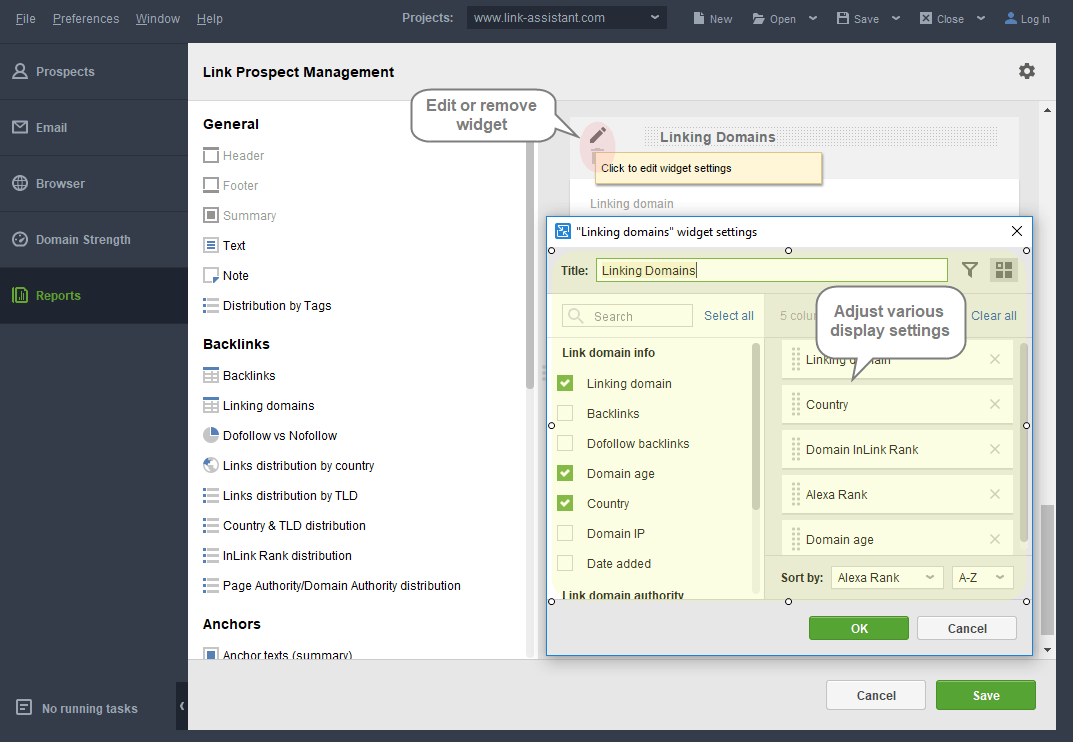Click the Log In user icon
The height and width of the screenshot is (742, 1073).
(1011, 18)
